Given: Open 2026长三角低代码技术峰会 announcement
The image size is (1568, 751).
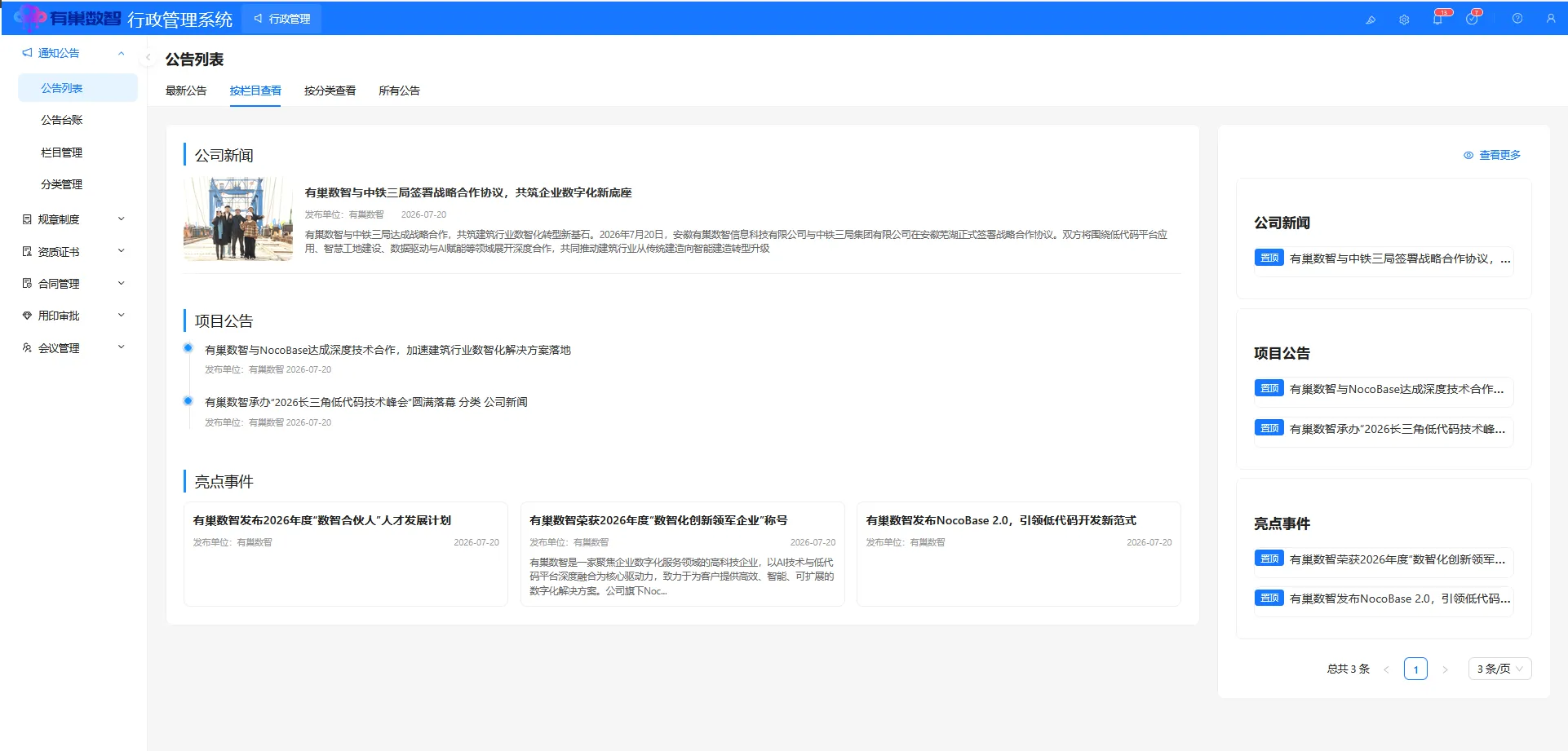Looking at the screenshot, I should [x=365, y=402].
